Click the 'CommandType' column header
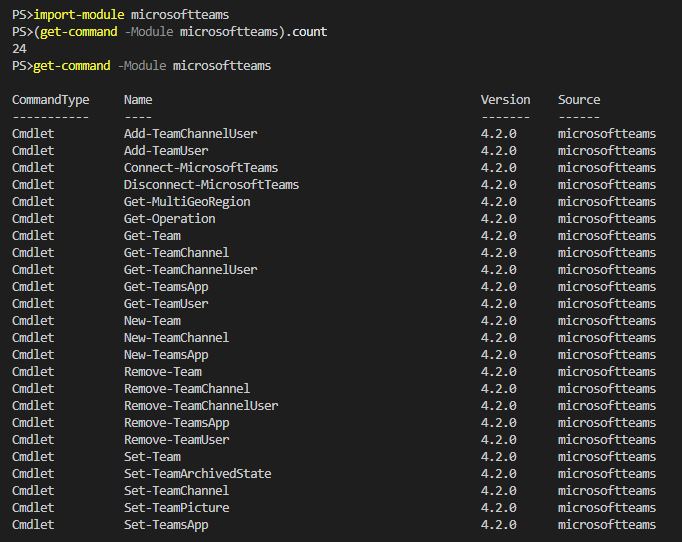 pyautogui.click(x=50, y=100)
